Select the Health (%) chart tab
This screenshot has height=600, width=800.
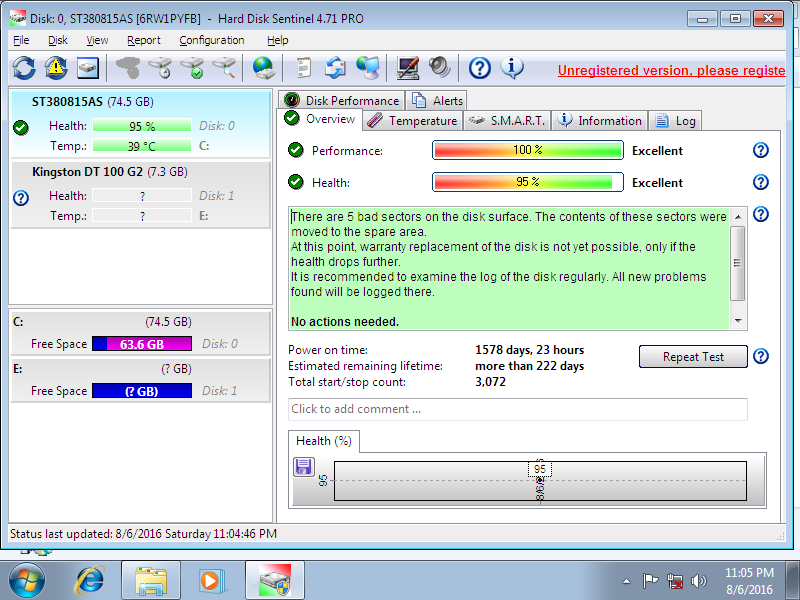pyautogui.click(x=323, y=441)
